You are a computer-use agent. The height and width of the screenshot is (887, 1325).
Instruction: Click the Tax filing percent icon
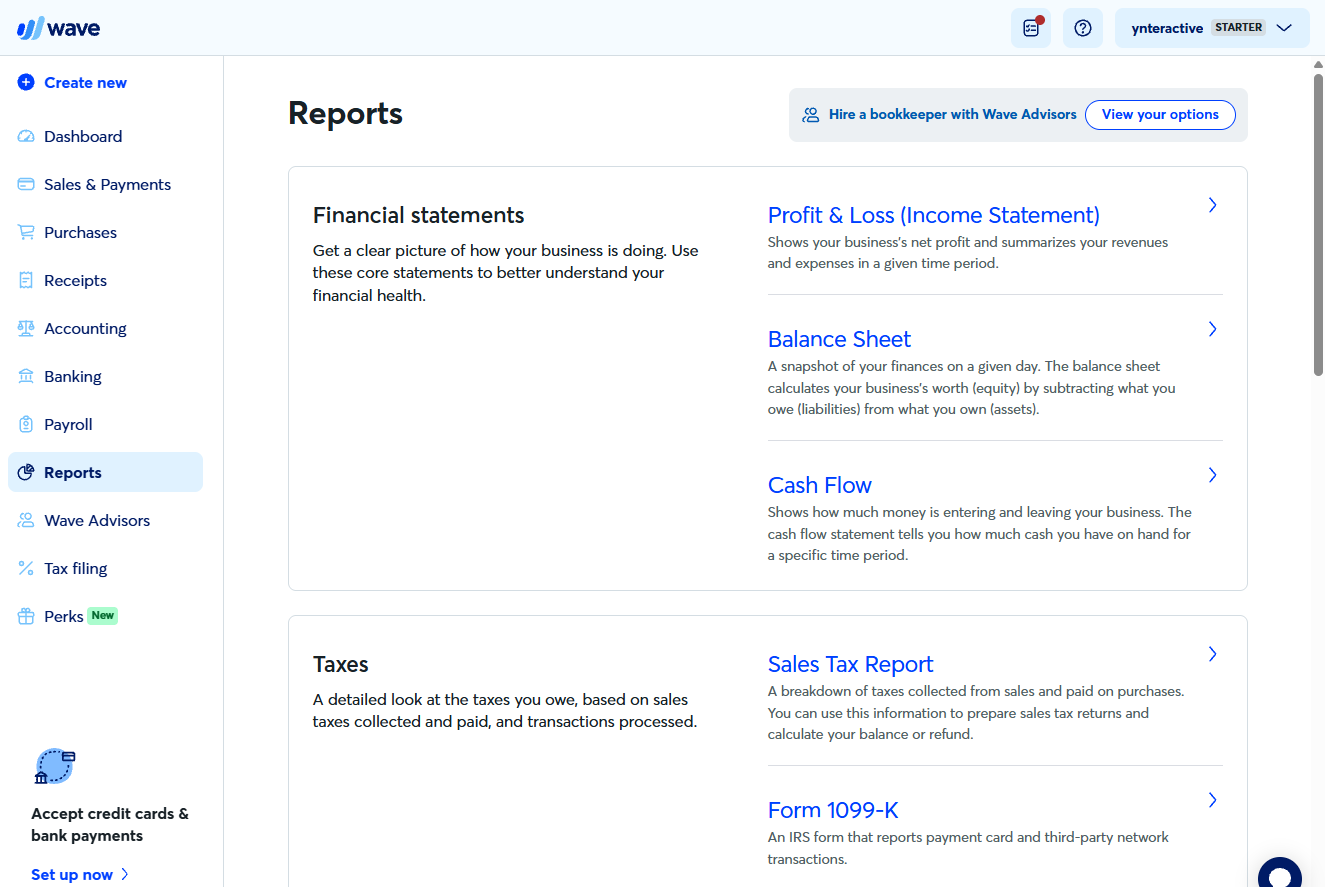click(x=26, y=569)
